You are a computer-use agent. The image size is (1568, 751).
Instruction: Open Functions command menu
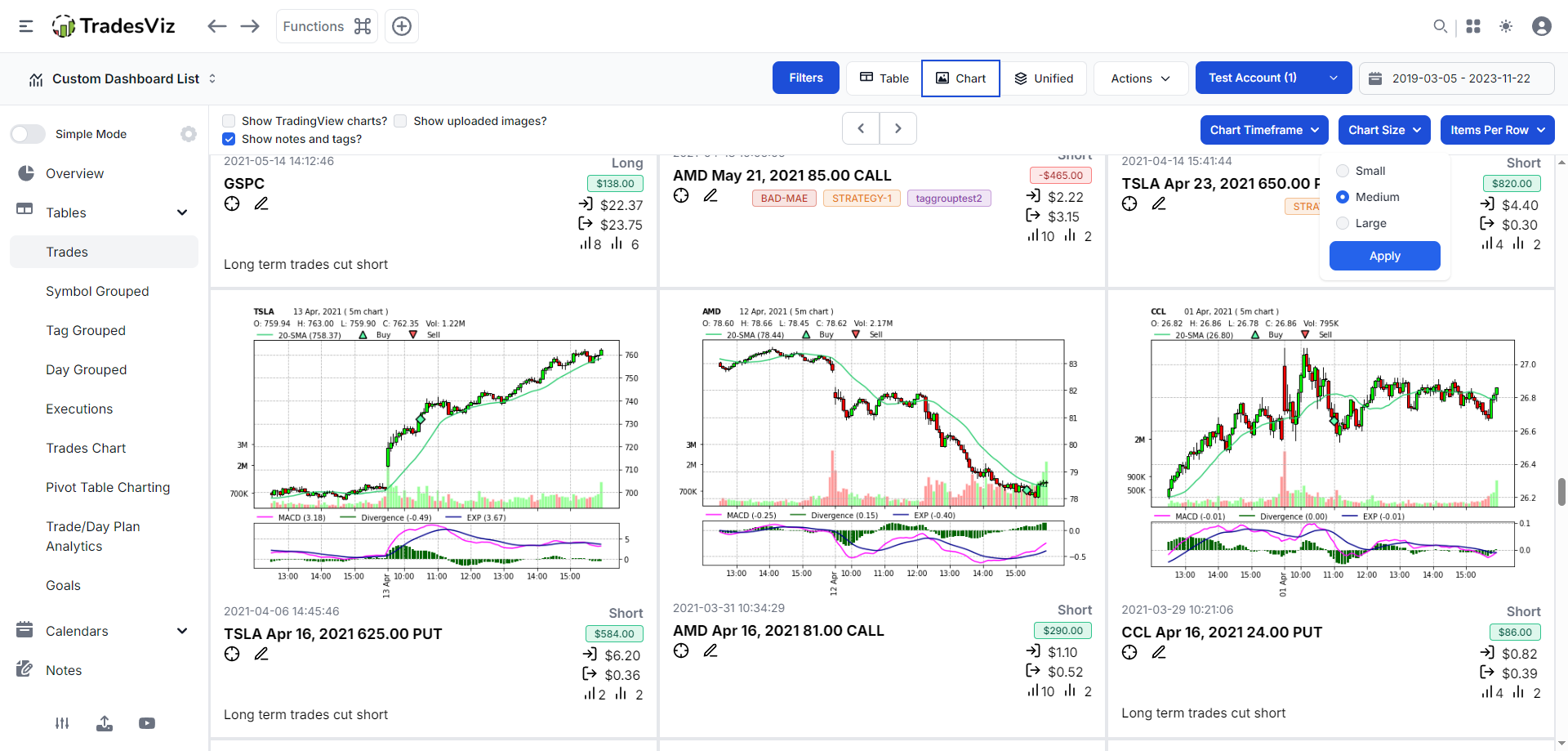click(x=327, y=26)
